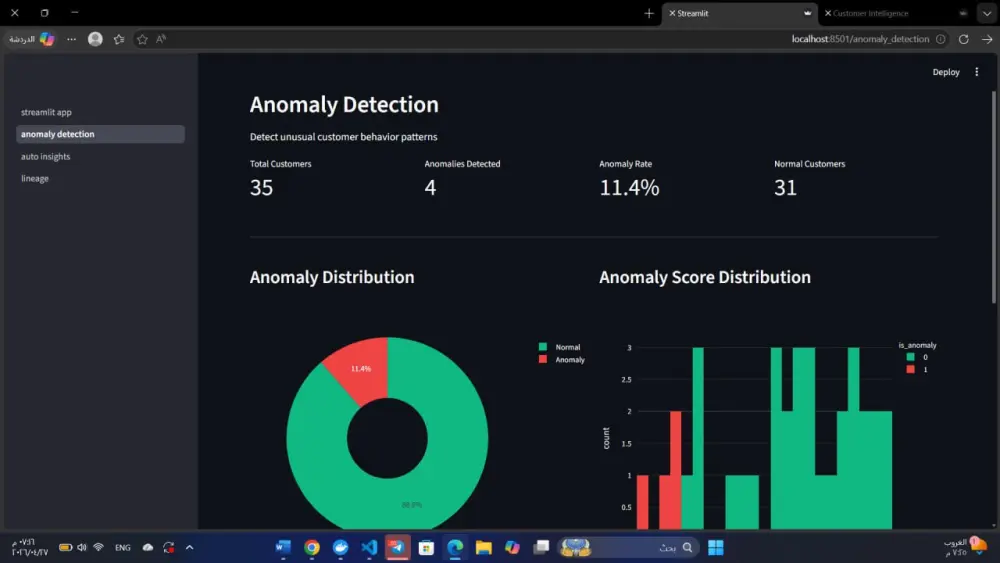Open Docker Desktop from taskbar

point(341,548)
